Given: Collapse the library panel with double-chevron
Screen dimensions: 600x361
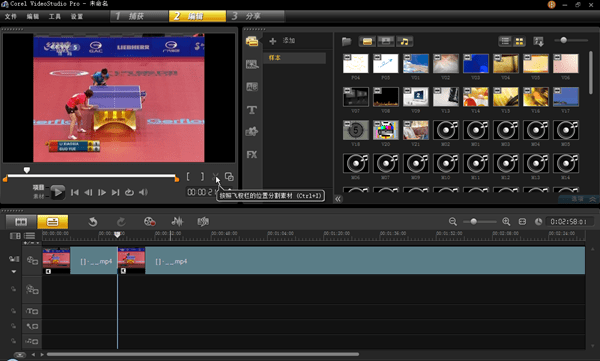Looking at the screenshot, I should 338,199.
